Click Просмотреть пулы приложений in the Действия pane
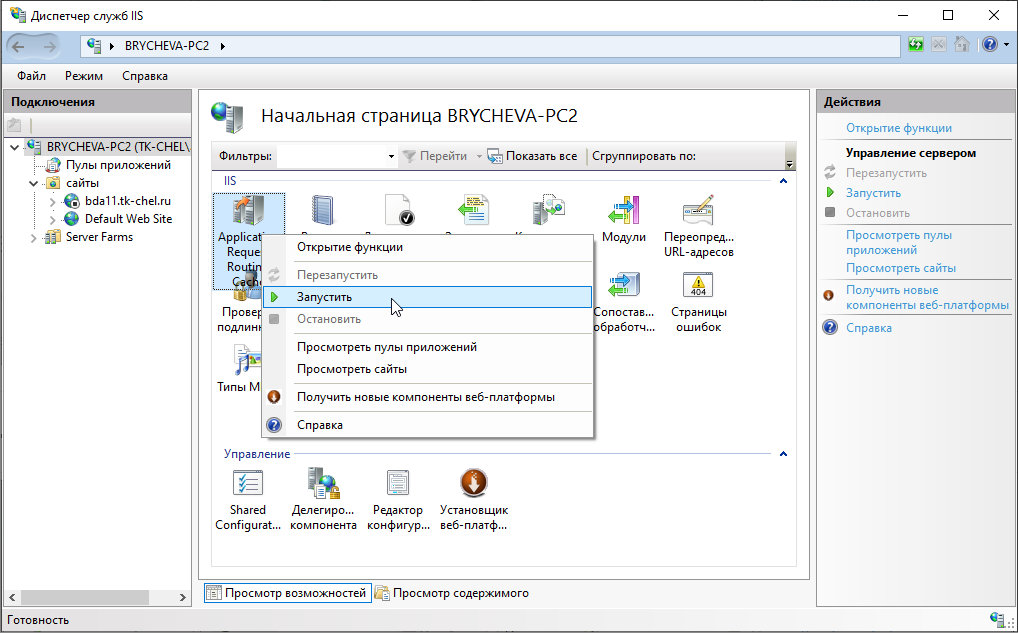Screen dimensions: 1018x633 coord(899,242)
